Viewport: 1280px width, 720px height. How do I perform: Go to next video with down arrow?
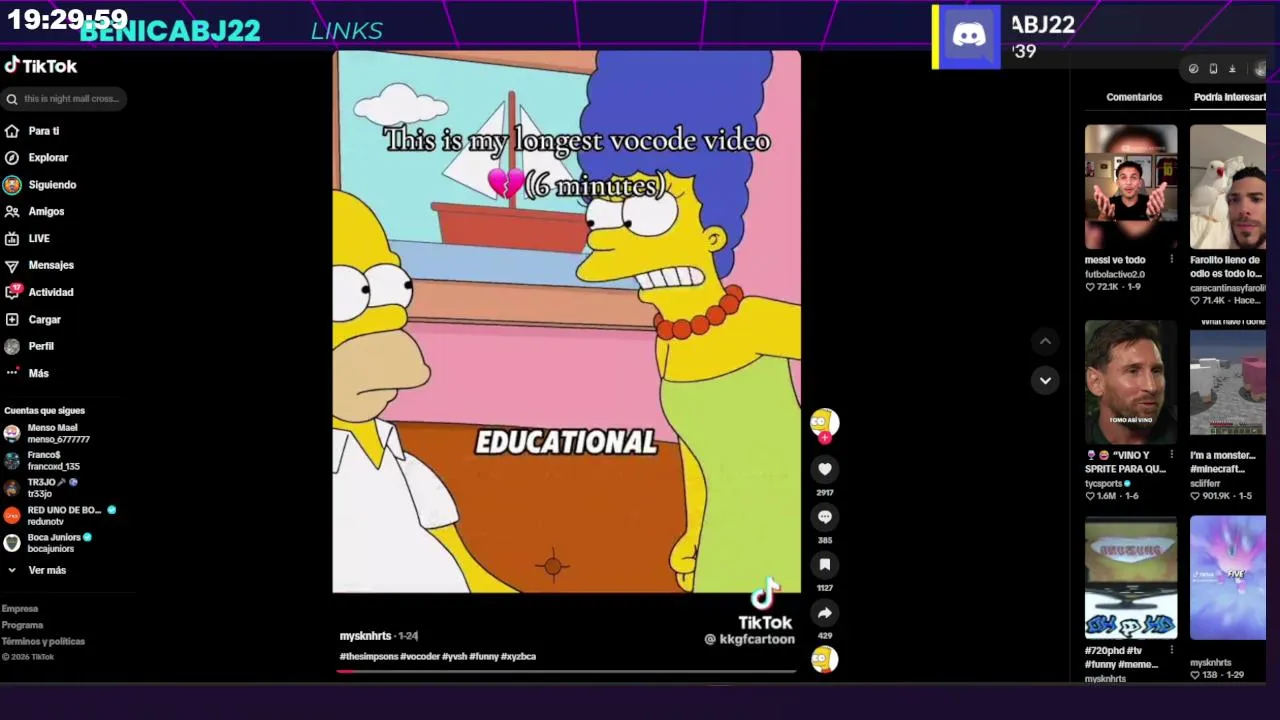[x=1045, y=380]
